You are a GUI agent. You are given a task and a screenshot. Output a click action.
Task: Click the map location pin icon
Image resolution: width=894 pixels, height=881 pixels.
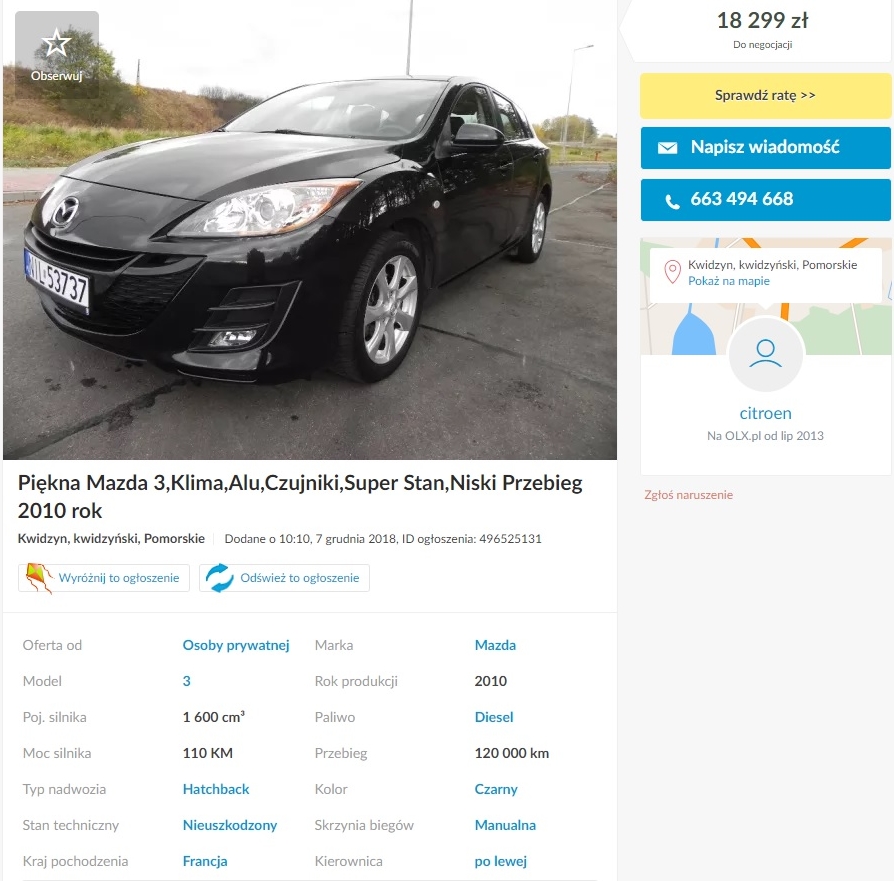click(x=672, y=272)
